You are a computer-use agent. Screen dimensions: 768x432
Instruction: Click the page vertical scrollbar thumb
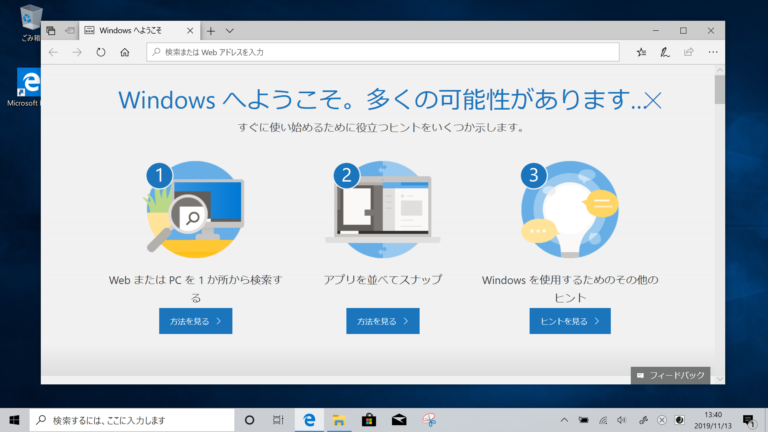(719, 90)
